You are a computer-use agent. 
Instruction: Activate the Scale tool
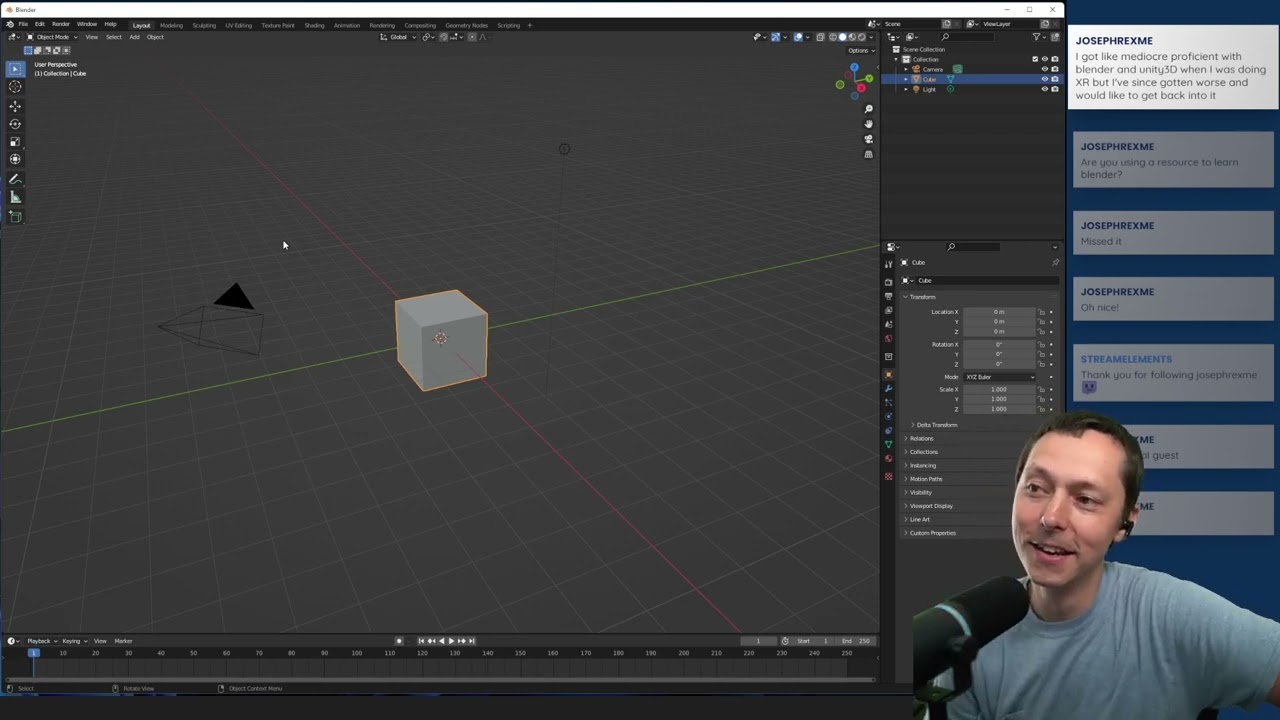[x=15, y=141]
